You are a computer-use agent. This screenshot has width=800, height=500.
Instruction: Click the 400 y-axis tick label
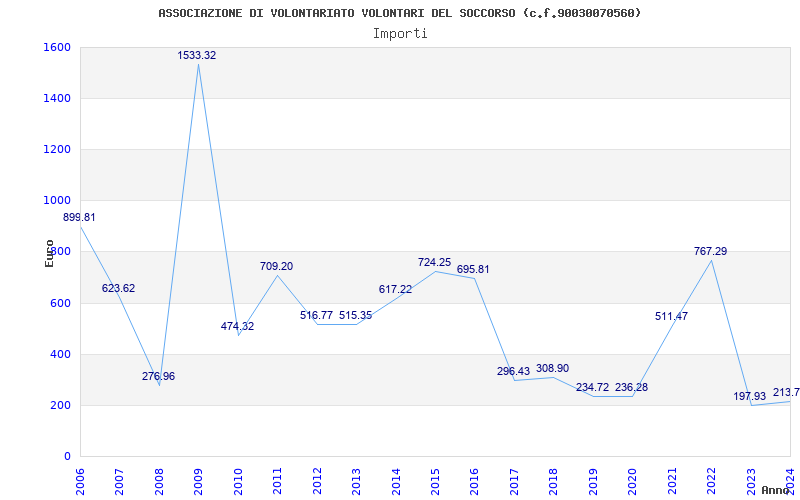coord(59,355)
